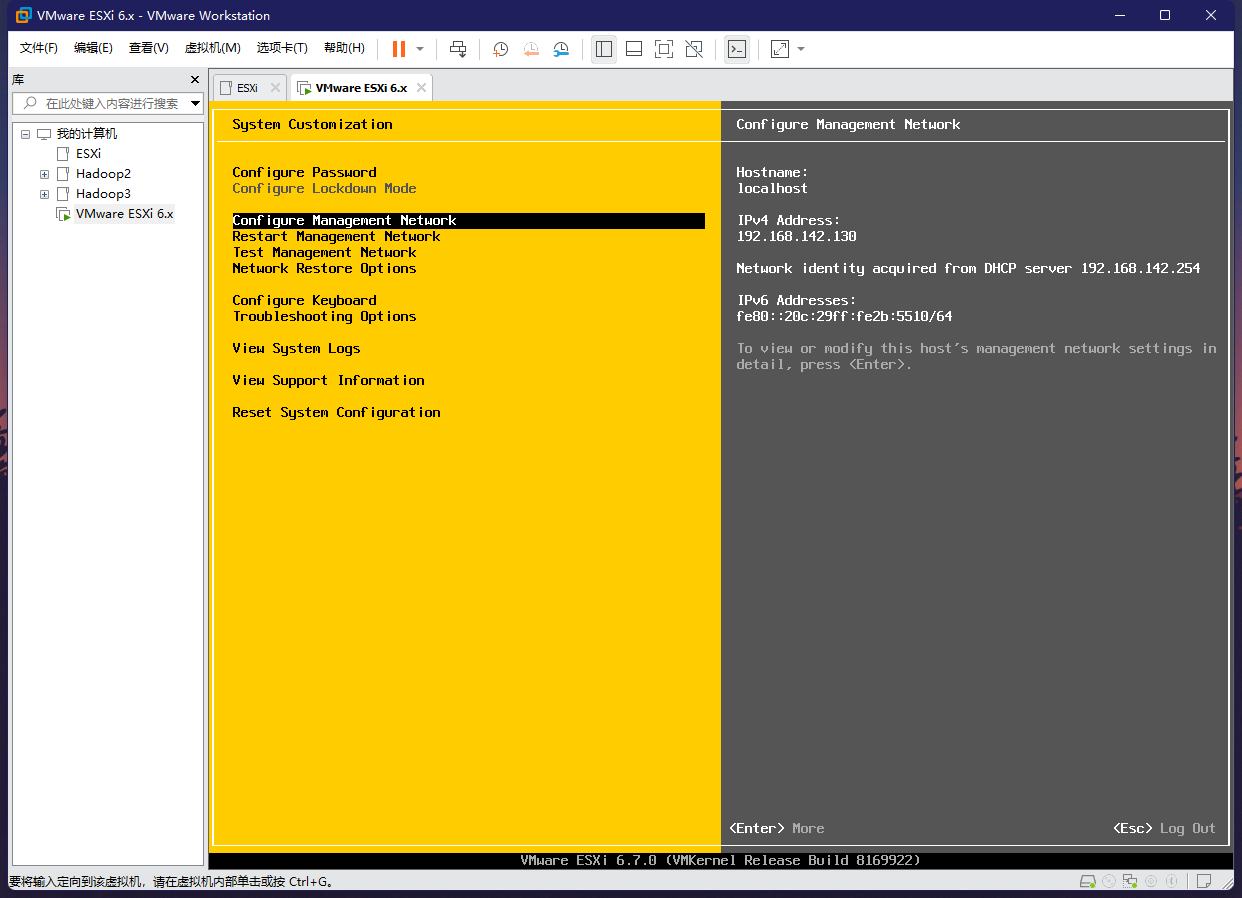The width and height of the screenshot is (1242, 898).
Task: Click View System Logs entry
Action: coord(296,348)
